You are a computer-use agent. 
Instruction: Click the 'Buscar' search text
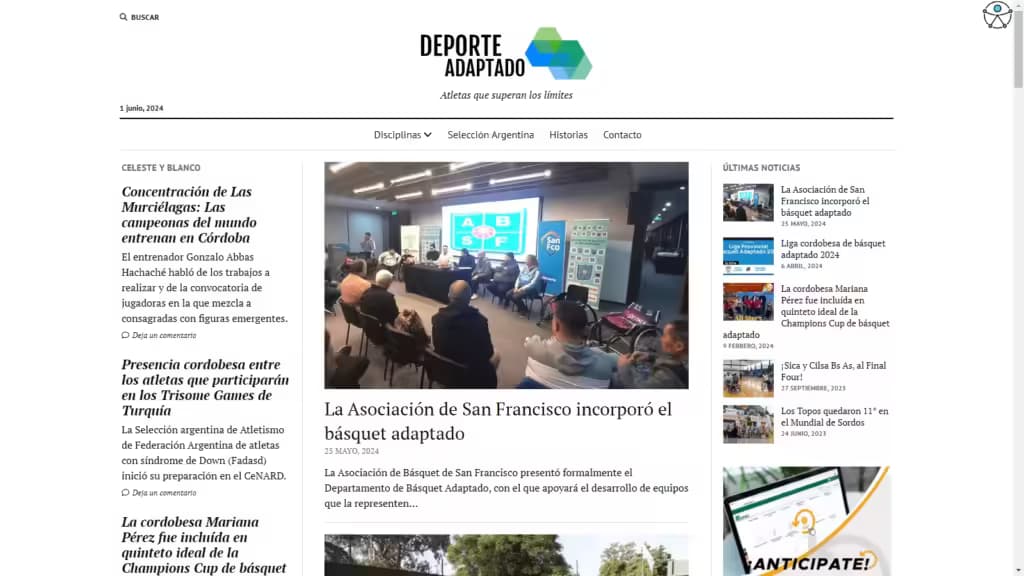tap(145, 17)
